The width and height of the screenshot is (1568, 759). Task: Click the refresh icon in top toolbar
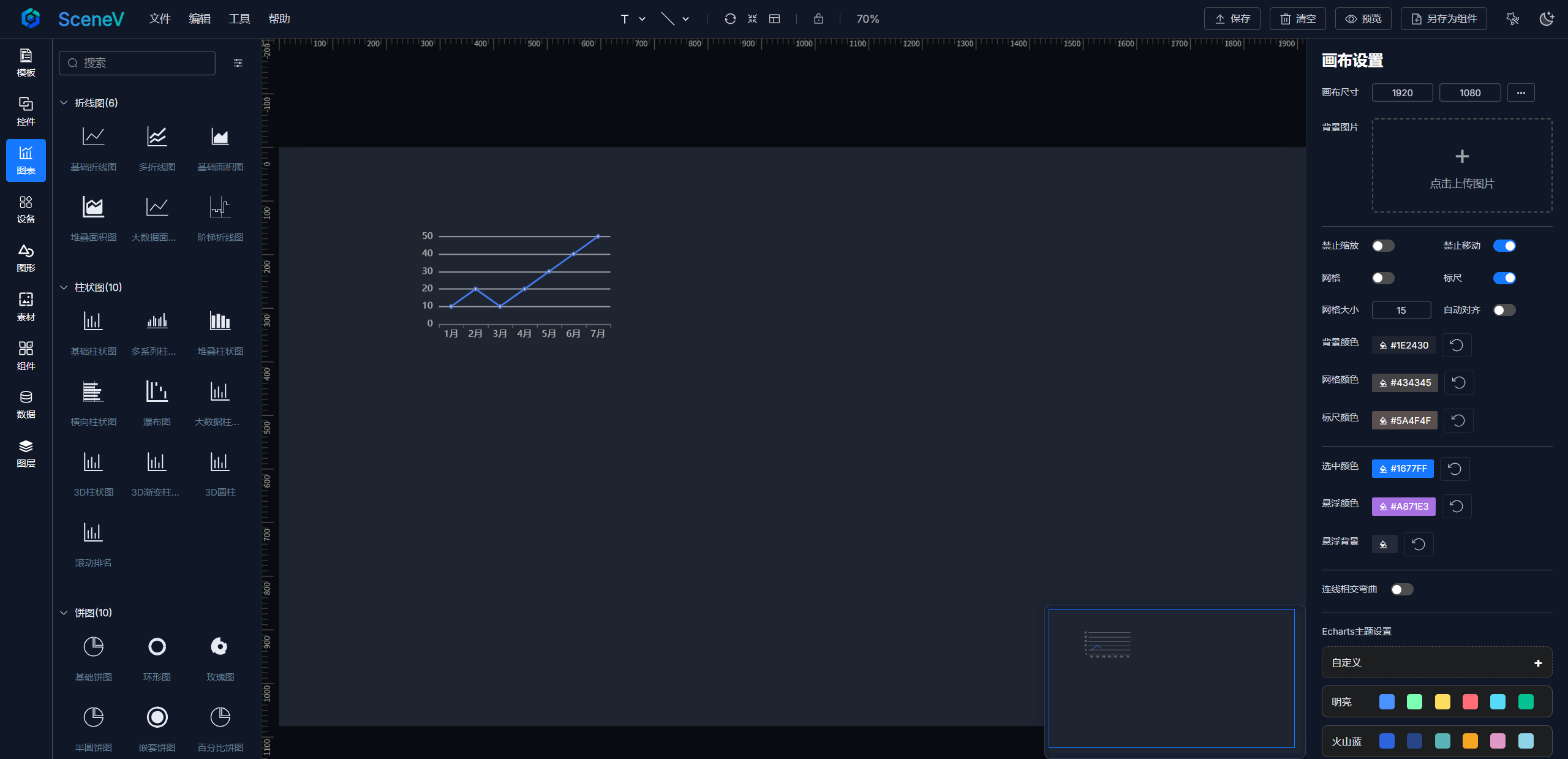[729, 19]
